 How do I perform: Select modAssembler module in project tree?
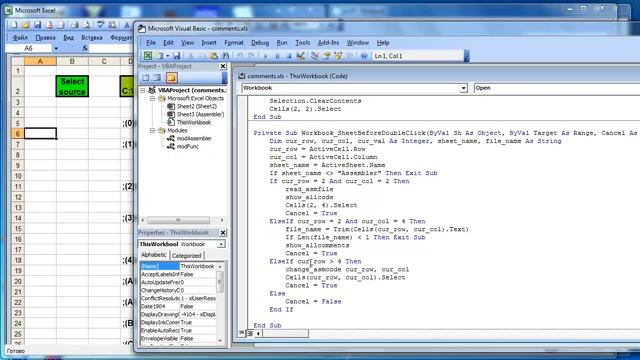[x=194, y=139]
